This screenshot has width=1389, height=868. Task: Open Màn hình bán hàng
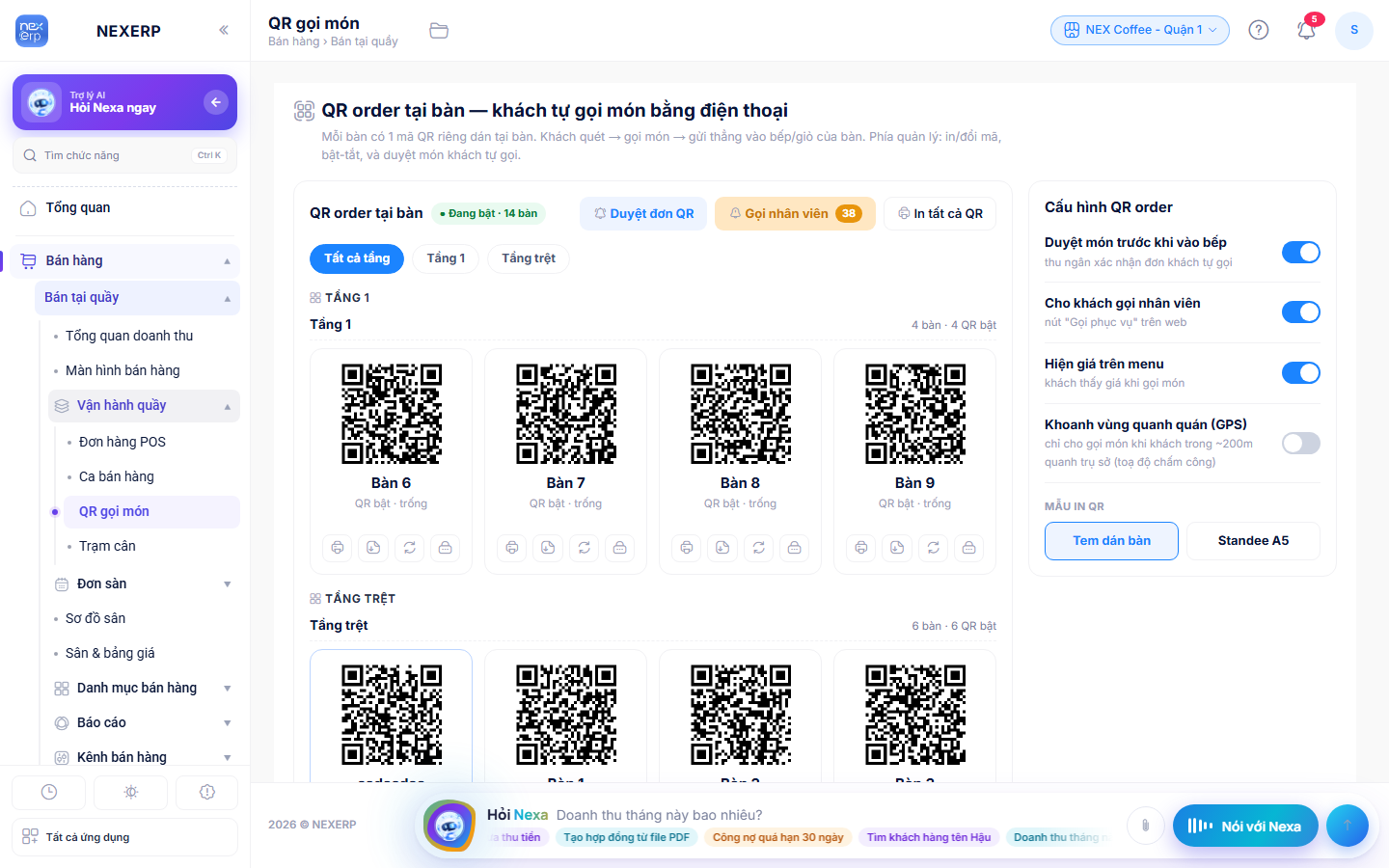click(x=144, y=370)
